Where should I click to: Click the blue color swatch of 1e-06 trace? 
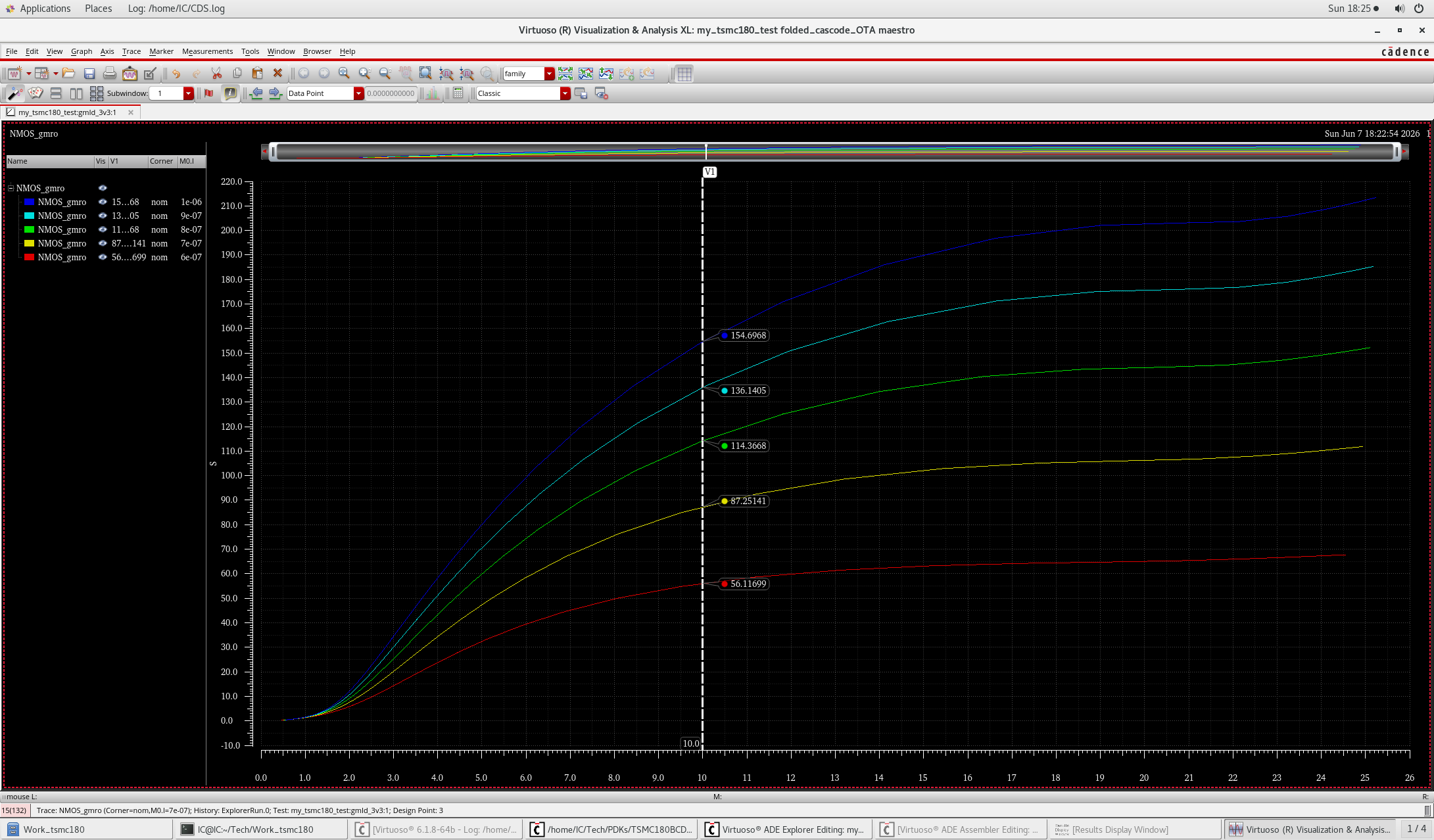[x=29, y=202]
